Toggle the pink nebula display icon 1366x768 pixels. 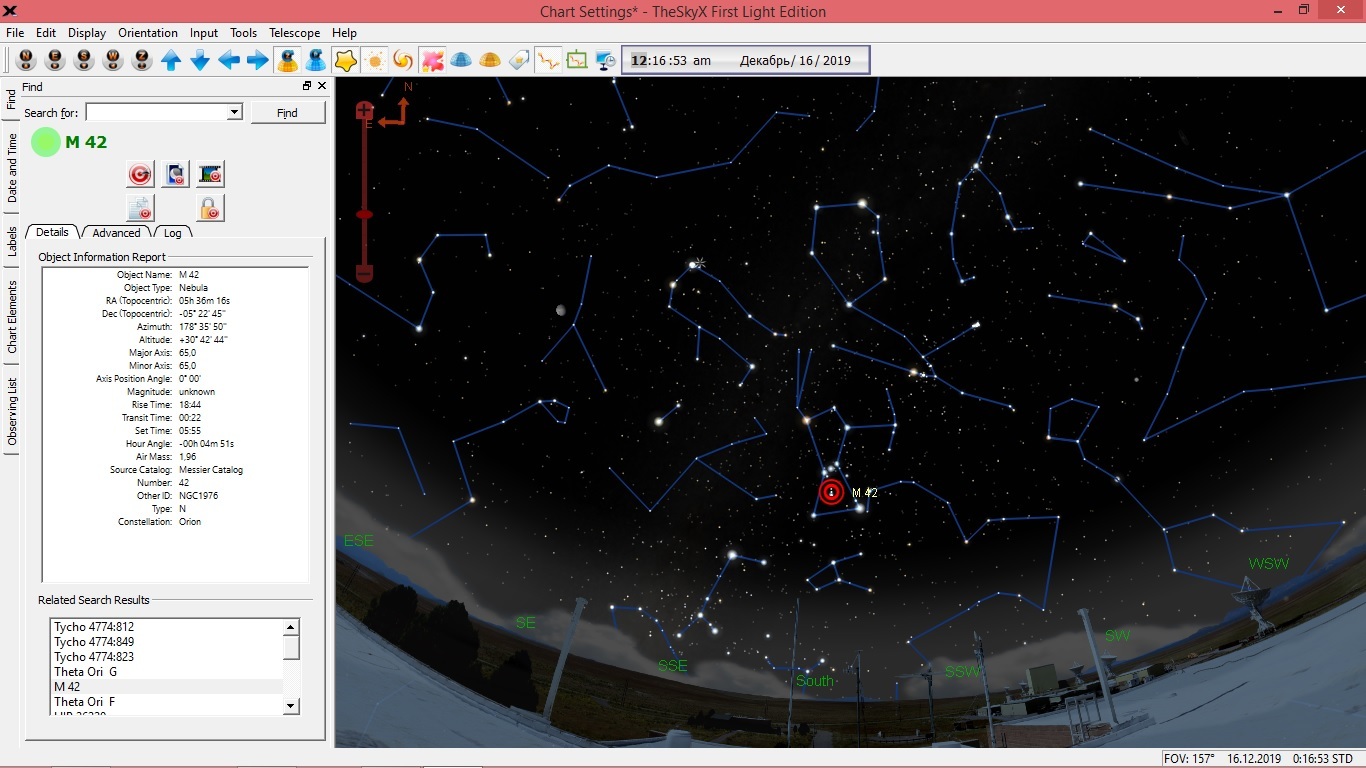tap(432, 60)
